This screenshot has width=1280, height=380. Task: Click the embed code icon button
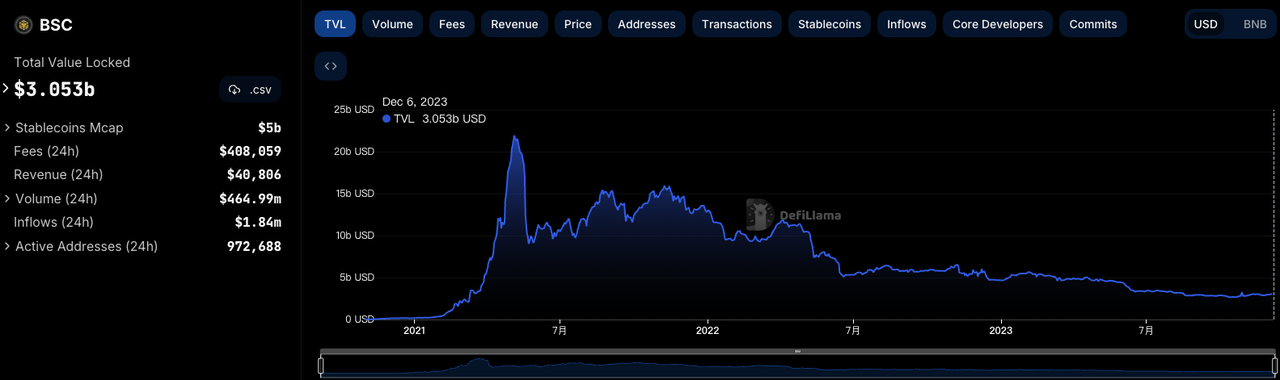(331, 66)
